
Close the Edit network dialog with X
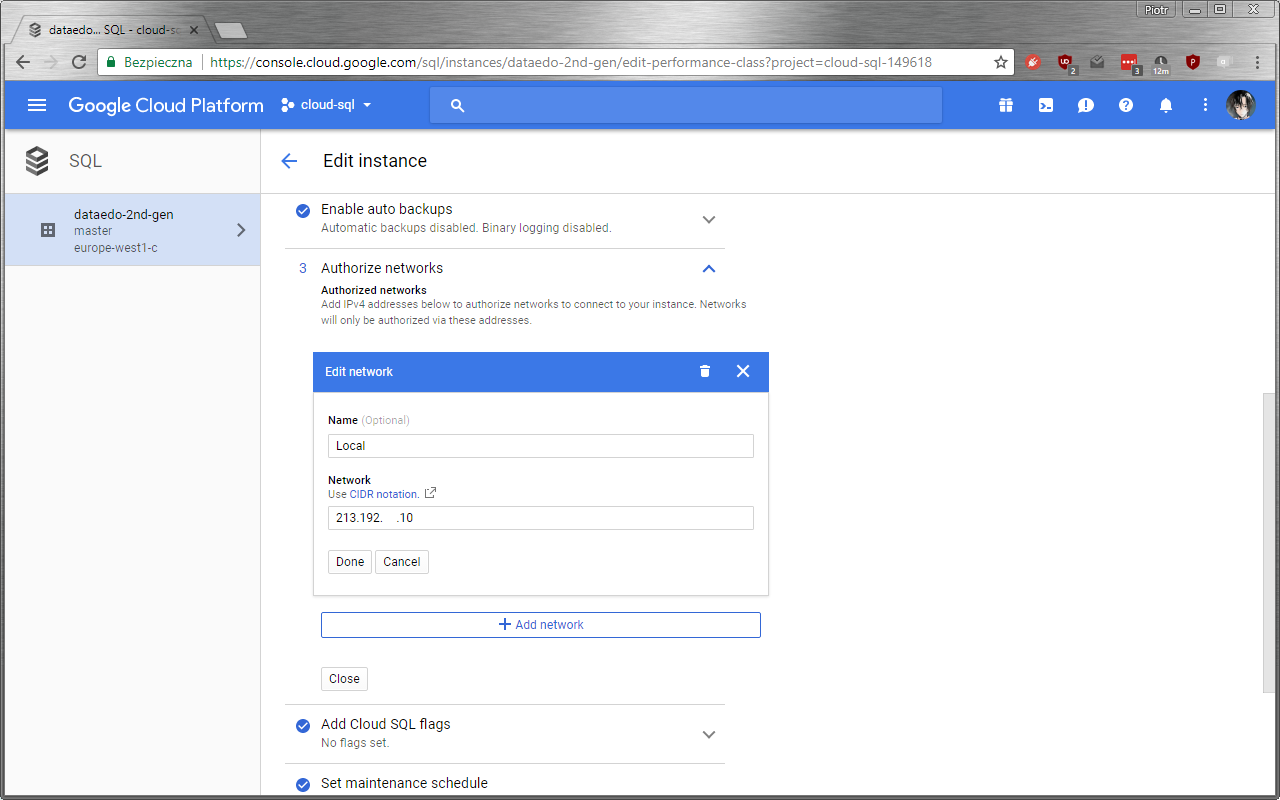click(x=743, y=371)
